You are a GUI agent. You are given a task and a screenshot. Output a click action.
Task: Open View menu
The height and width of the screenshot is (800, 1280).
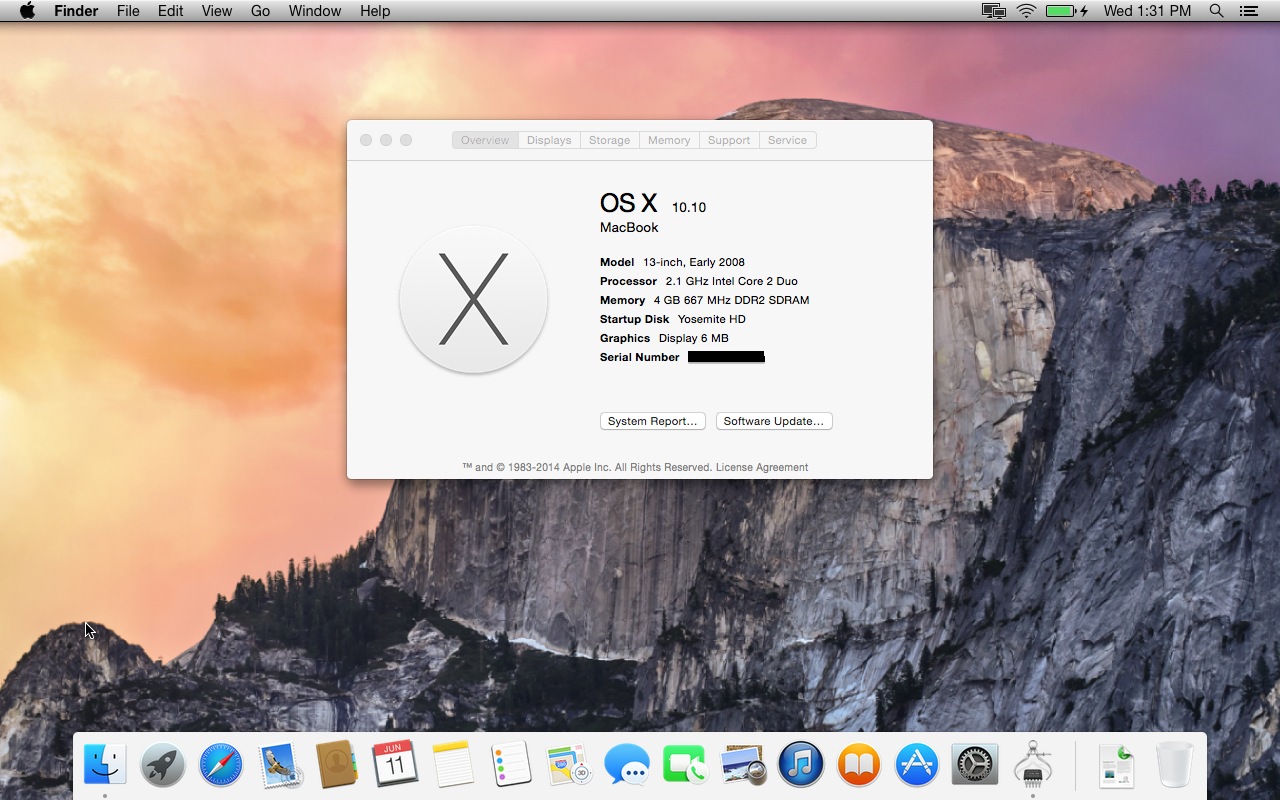coord(217,11)
